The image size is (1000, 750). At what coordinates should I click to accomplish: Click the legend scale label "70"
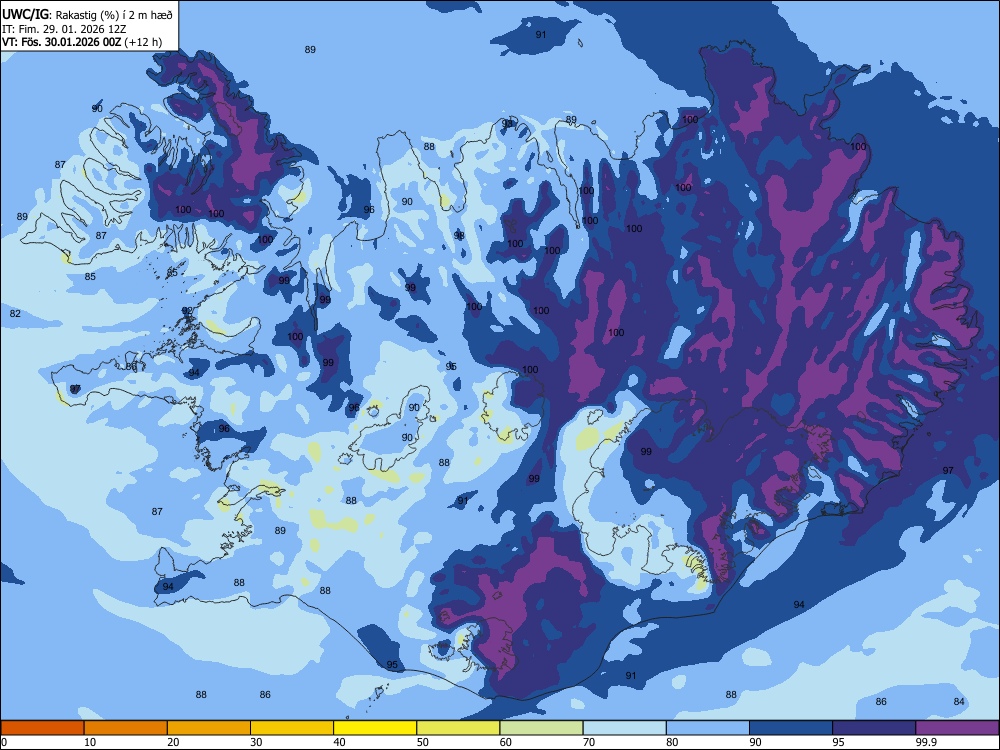[x=589, y=742]
